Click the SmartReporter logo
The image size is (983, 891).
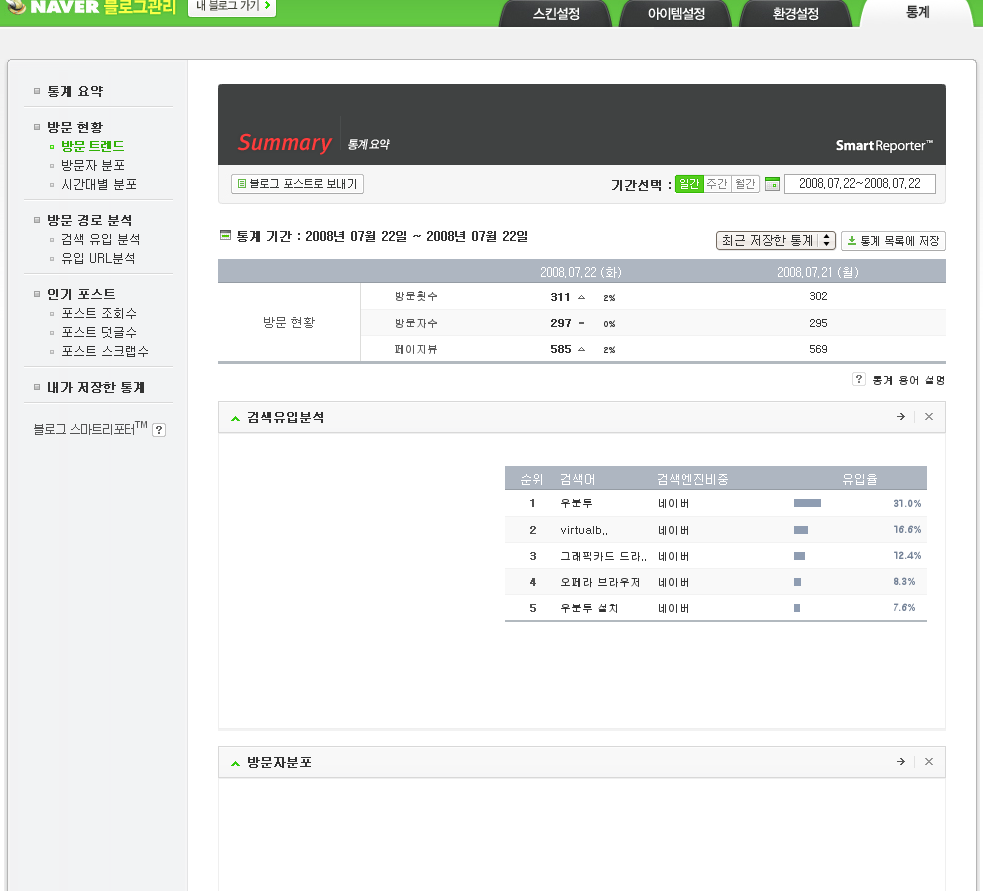(884, 145)
